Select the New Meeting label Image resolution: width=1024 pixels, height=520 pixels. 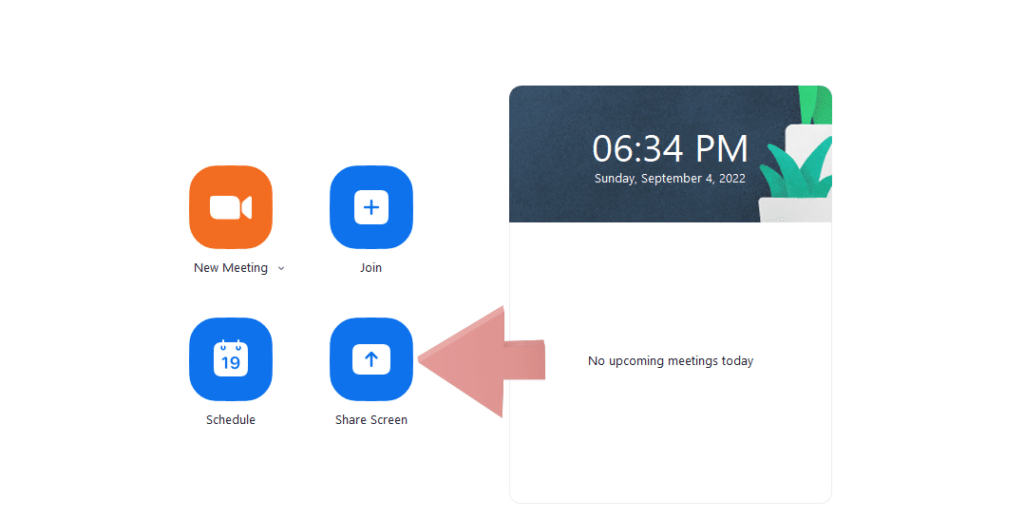click(231, 268)
